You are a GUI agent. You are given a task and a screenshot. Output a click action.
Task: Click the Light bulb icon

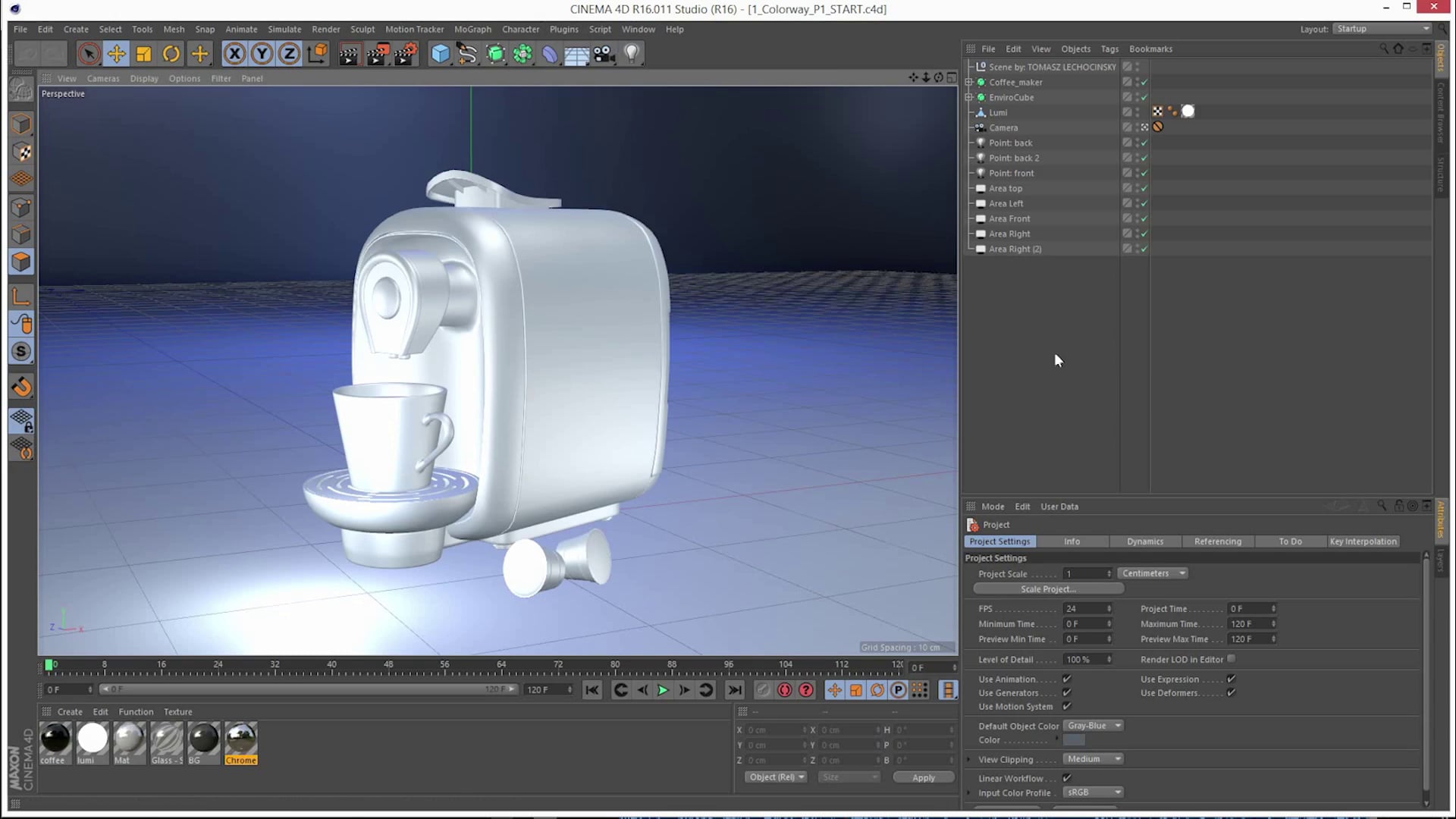632,54
